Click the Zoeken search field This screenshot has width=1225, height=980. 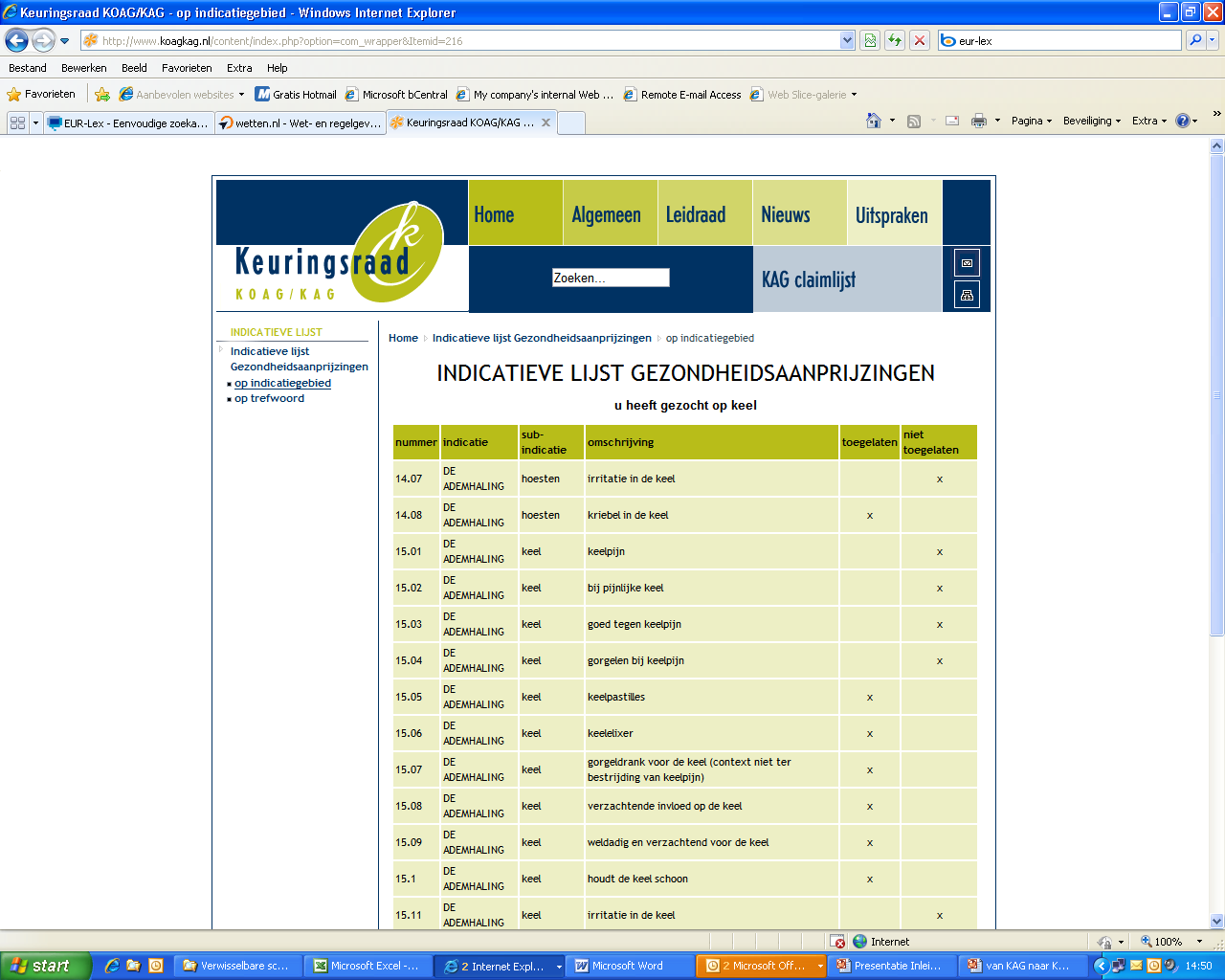[x=611, y=278]
